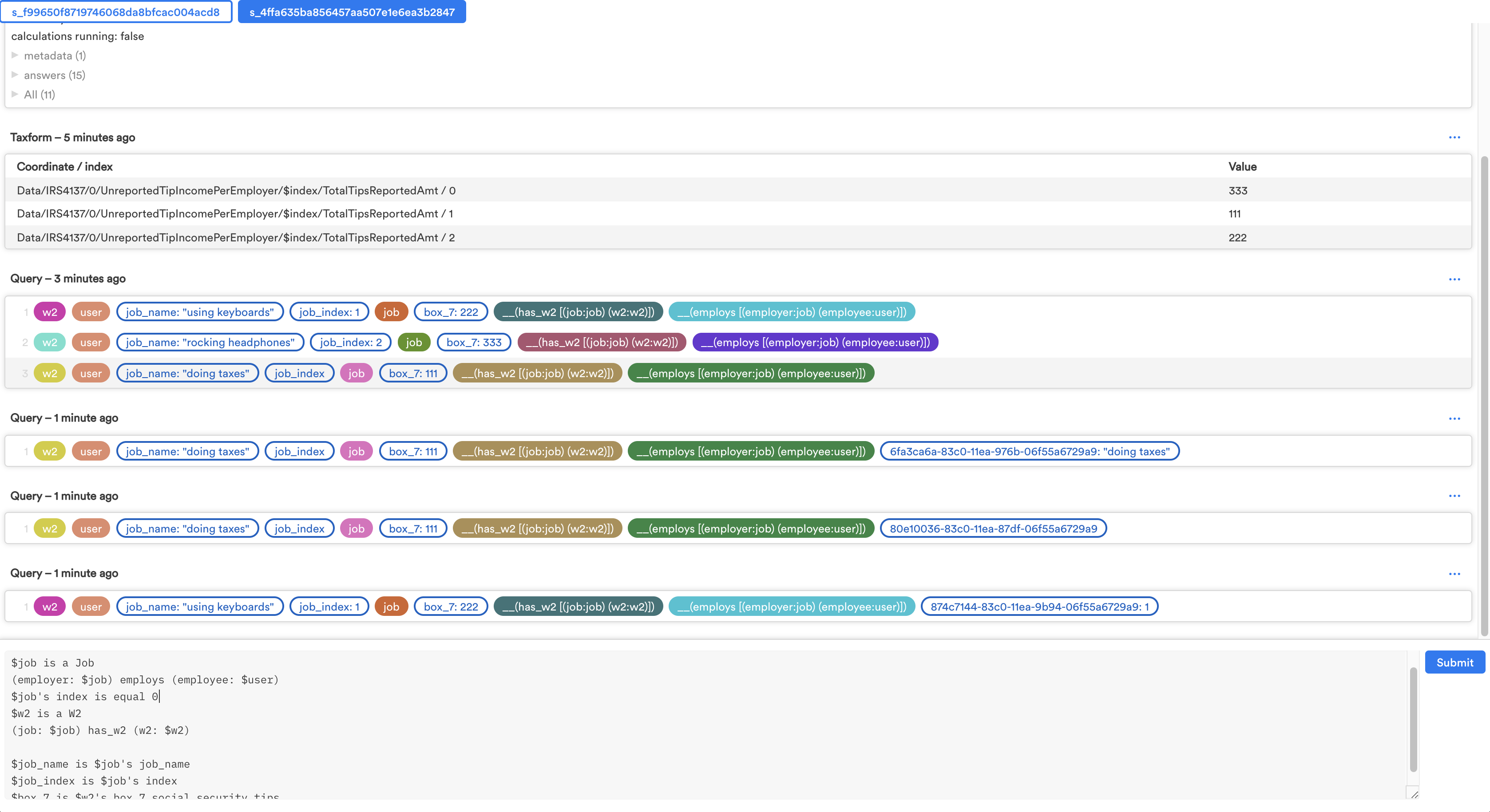The height and width of the screenshot is (812, 1490).
Task: Click the 6fa3ca6a UUID "doing taxes" pill
Action: (1029, 451)
